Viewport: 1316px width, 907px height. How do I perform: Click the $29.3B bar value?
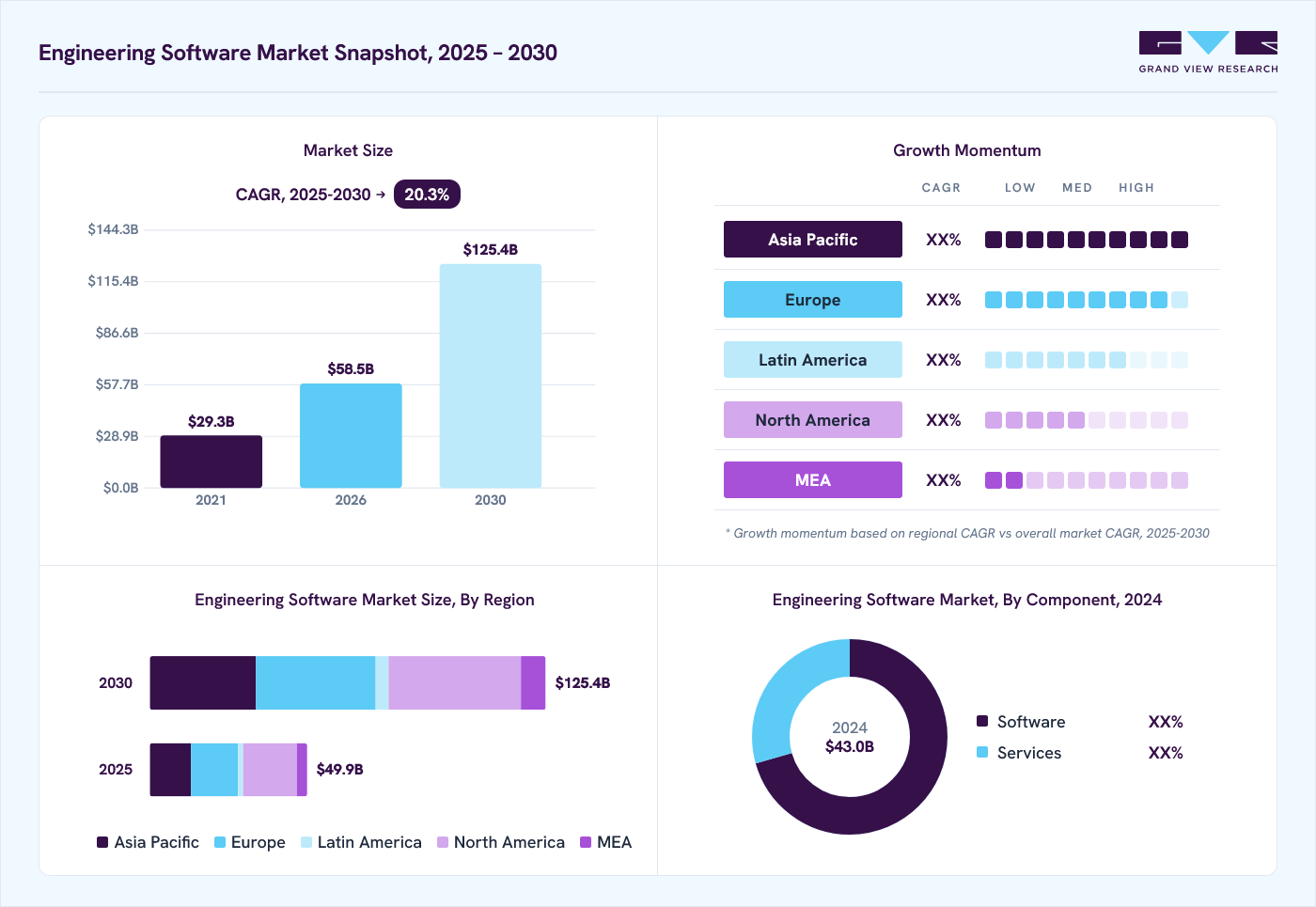click(x=211, y=421)
